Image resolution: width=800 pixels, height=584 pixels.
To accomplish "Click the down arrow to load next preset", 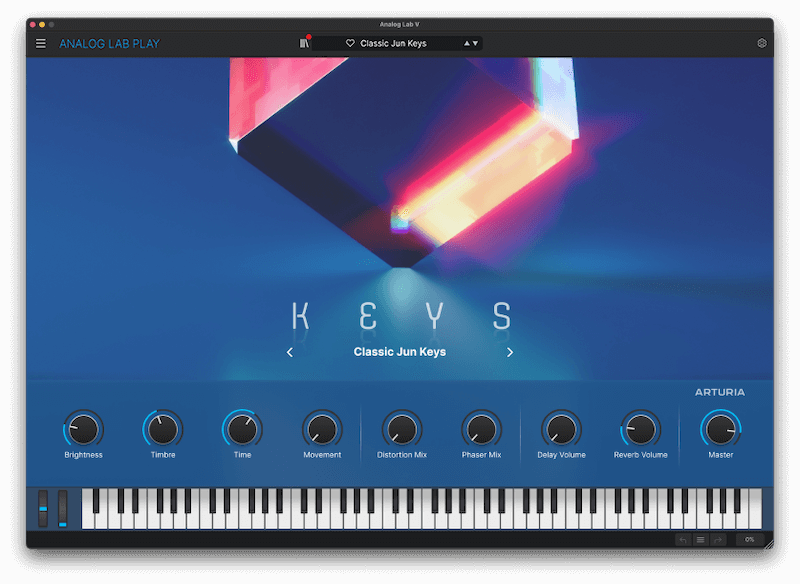I will 478,43.
